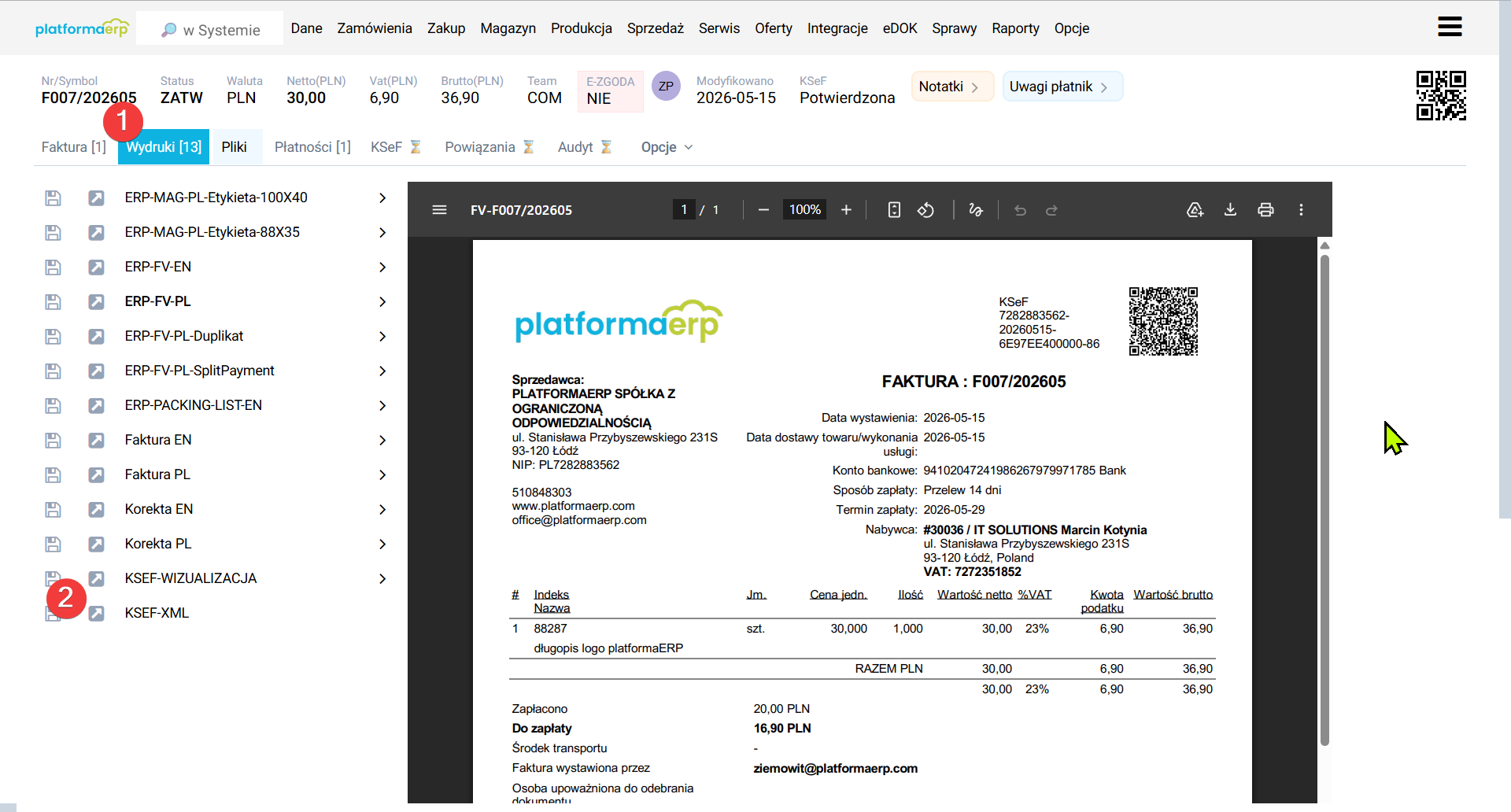
Task: Rotate the PDF counterclockwise
Action: click(926, 210)
